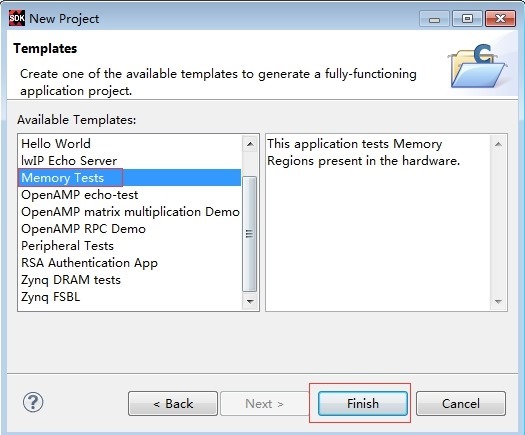This screenshot has width=525, height=435.
Task: Click the disabled Next button
Action: [x=265, y=404]
